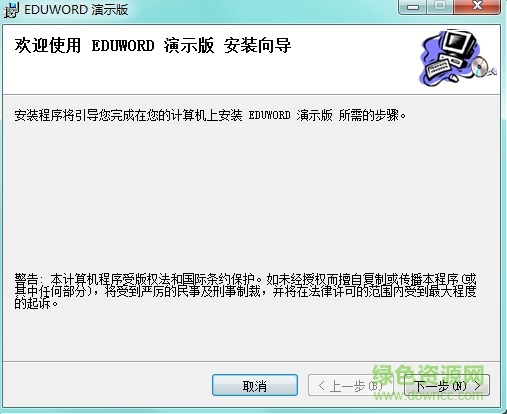The width and height of the screenshot is (507, 414).
Task: Click the keyboard in the header illustration
Action: pyautogui.click(x=439, y=67)
